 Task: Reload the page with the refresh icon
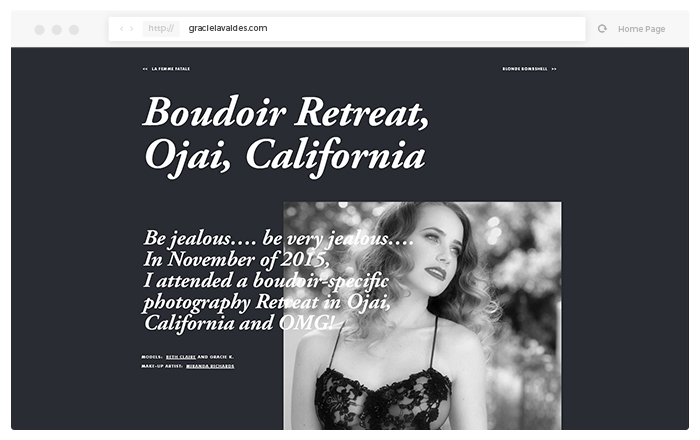602,29
